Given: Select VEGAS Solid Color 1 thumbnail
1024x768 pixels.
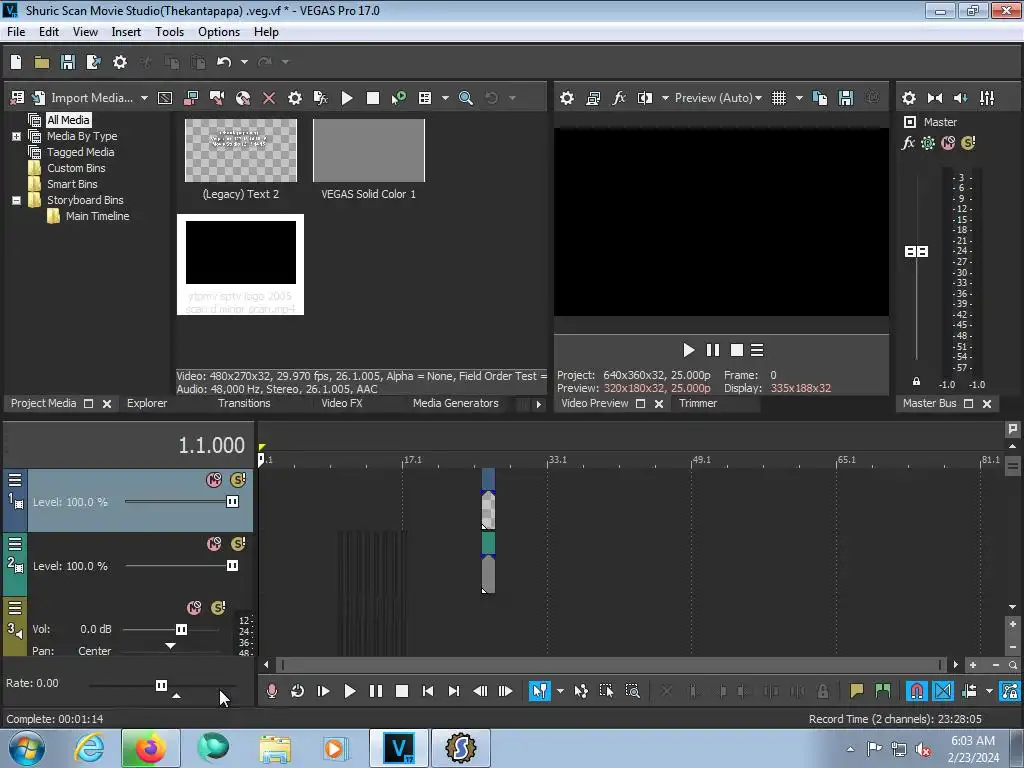Looking at the screenshot, I should (x=369, y=150).
